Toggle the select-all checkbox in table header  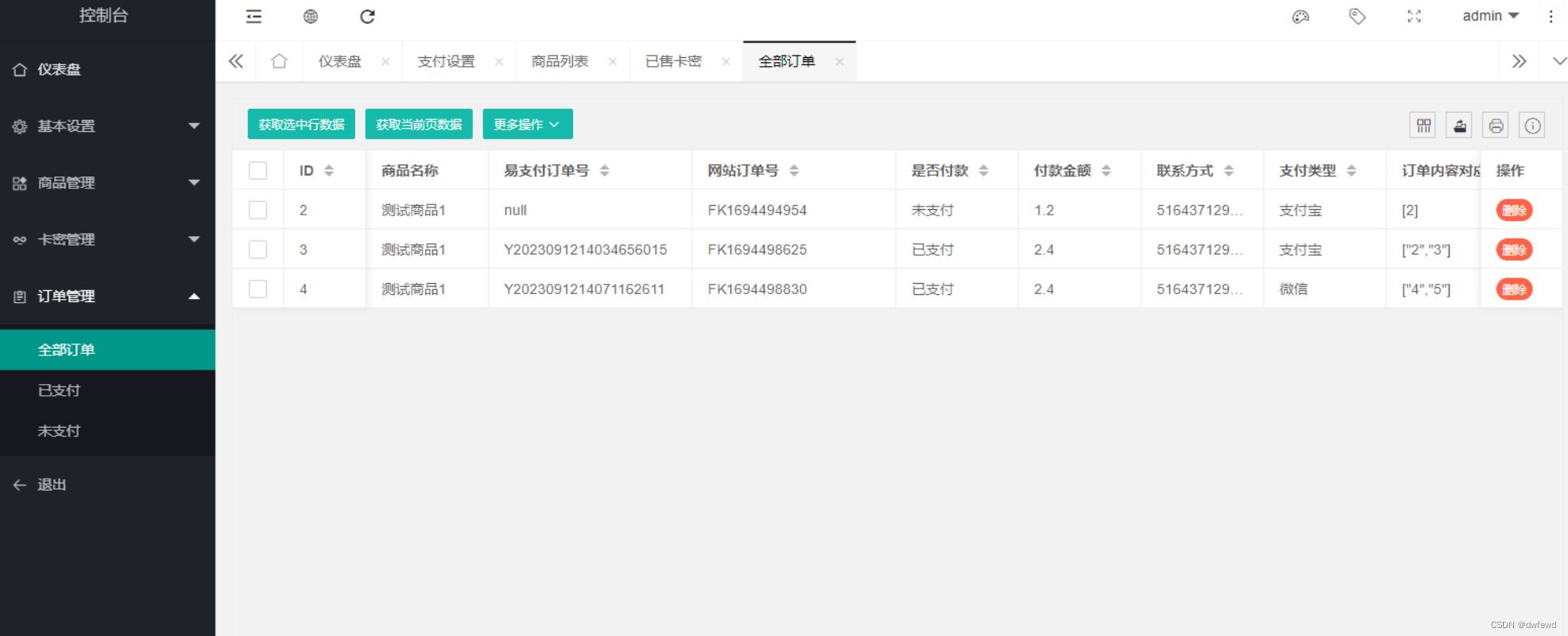(258, 171)
